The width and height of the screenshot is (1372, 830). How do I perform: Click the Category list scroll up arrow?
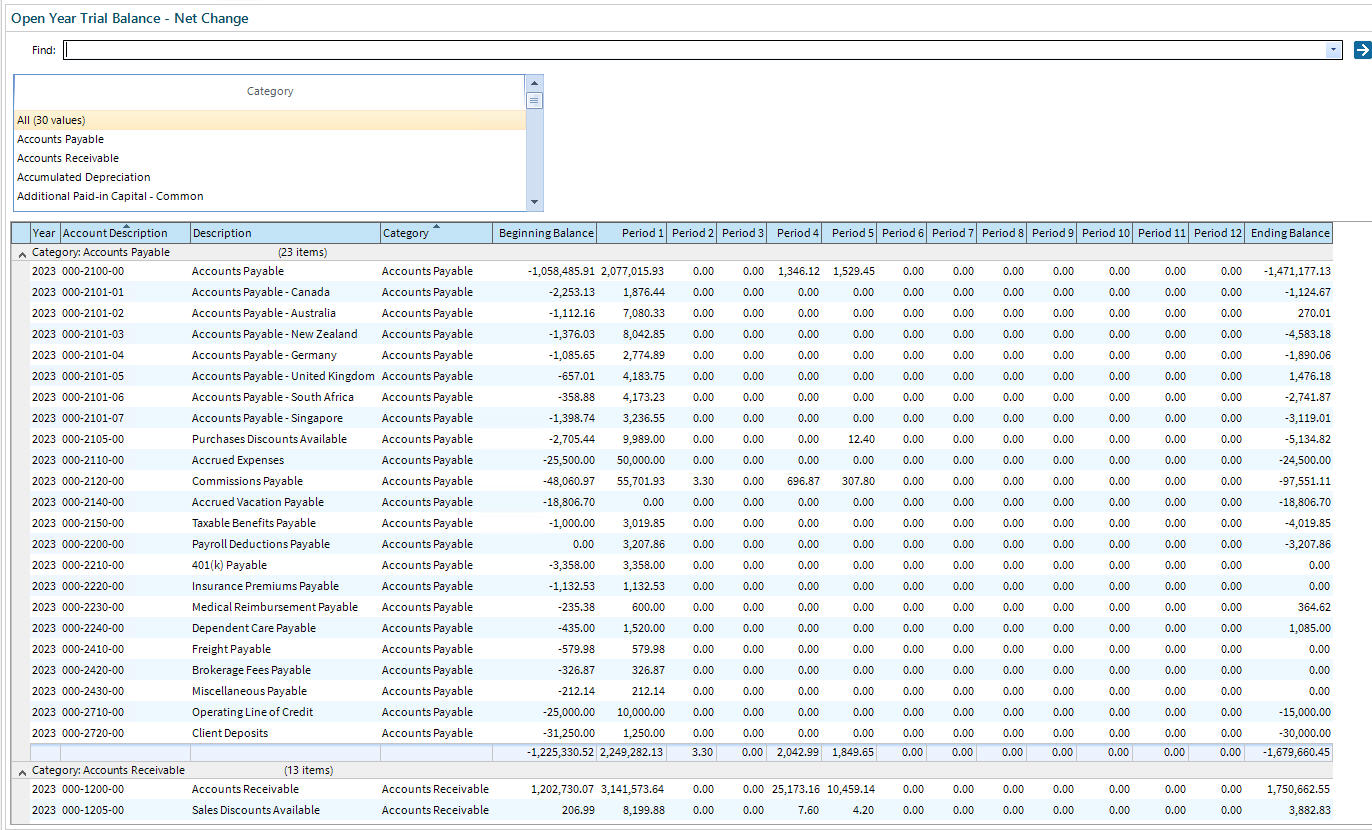[534, 83]
